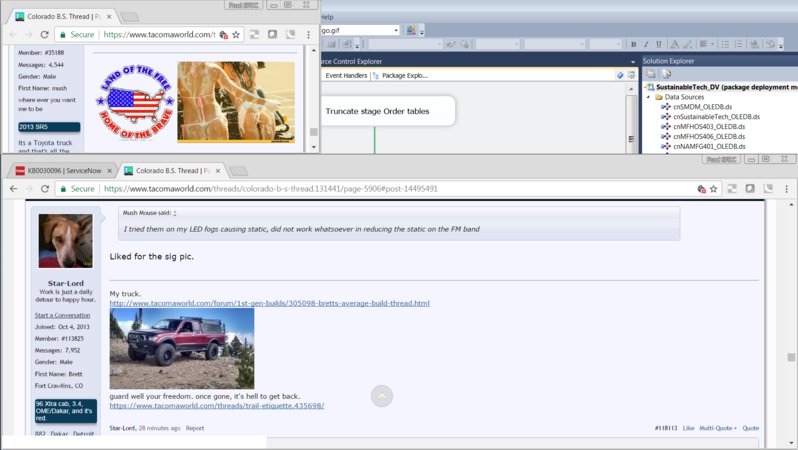
Task: Click the colorful icon beside go.gif dropdown
Action: 411,30
